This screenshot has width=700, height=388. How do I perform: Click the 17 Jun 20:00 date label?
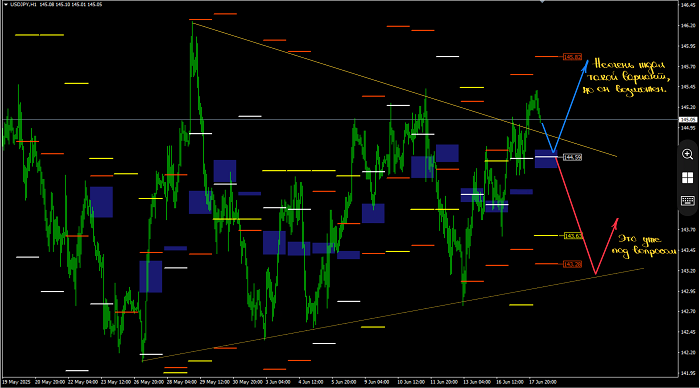click(x=542, y=382)
